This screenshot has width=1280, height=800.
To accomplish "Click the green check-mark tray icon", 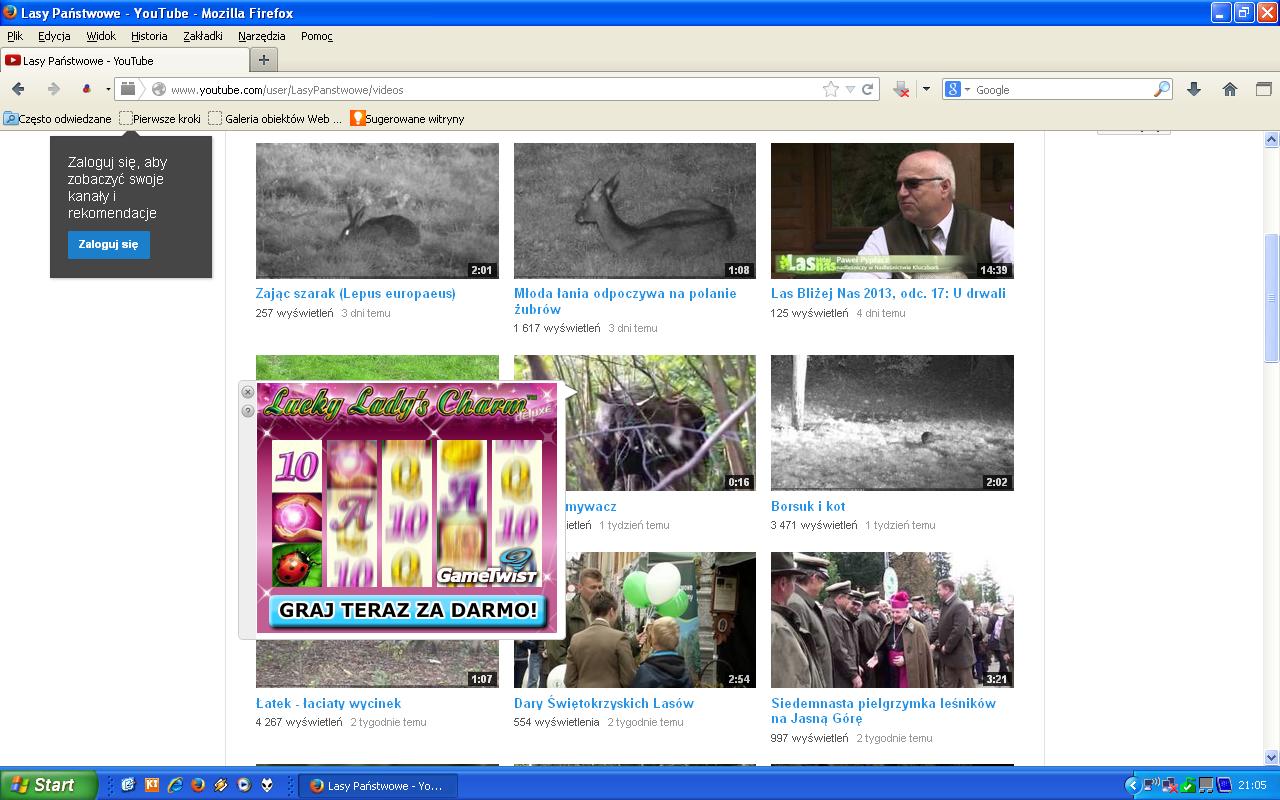I will [x=1187, y=785].
